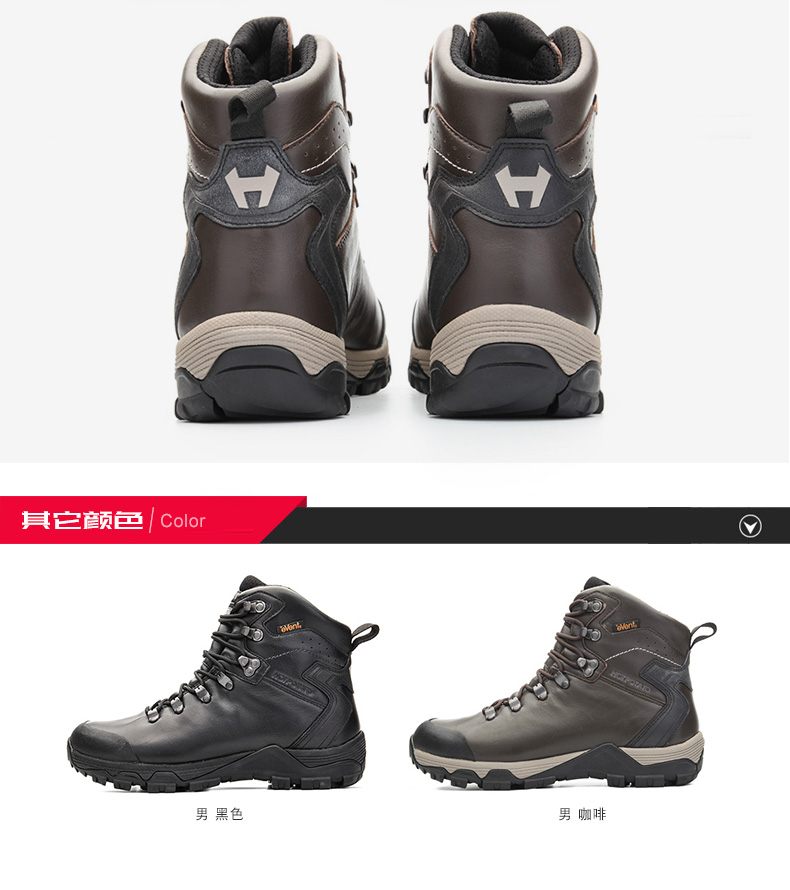Click the left boot rear view photo

point(282,219)
